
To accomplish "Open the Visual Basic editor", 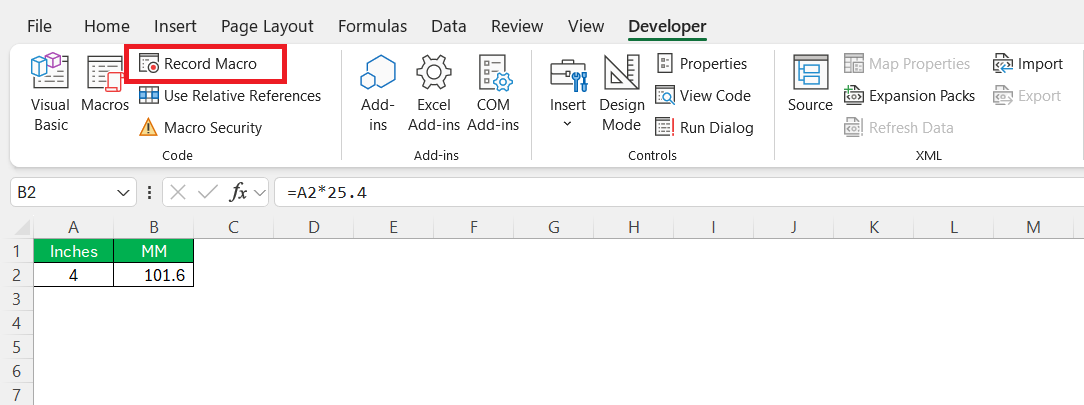I will tap(51, 93).
